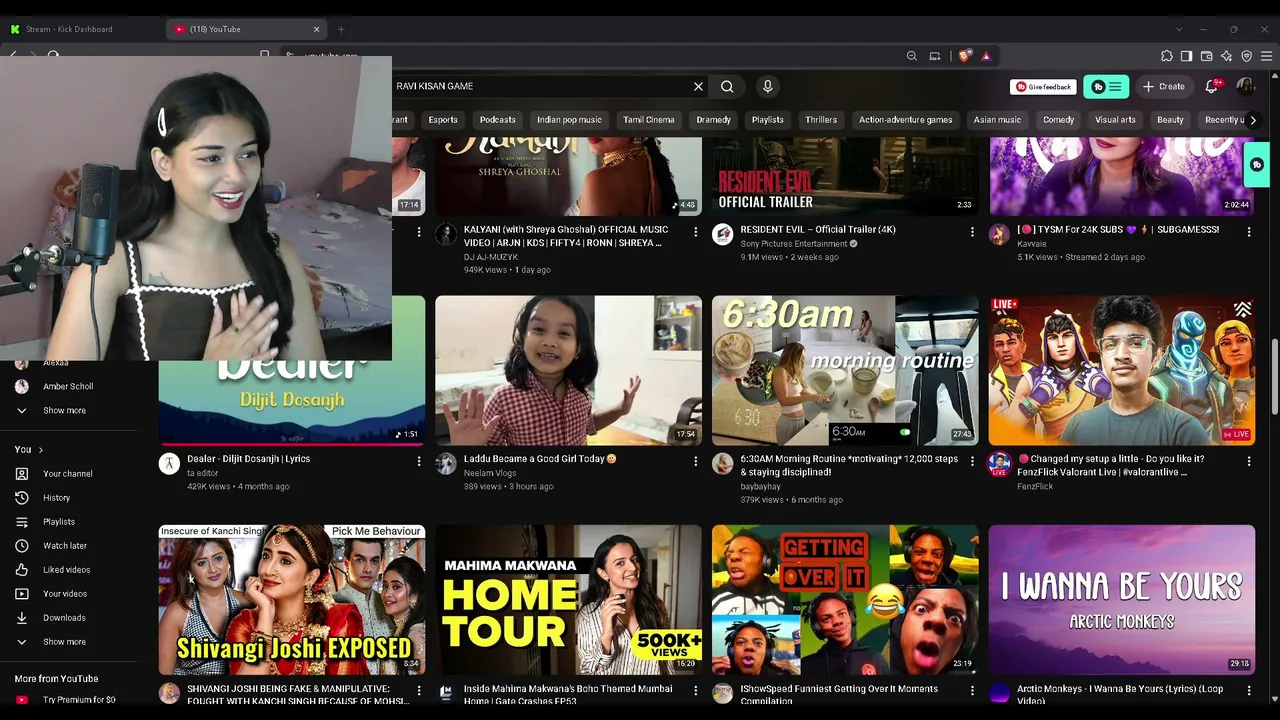Click the teal extension menu button

(x=1106, y=87)
